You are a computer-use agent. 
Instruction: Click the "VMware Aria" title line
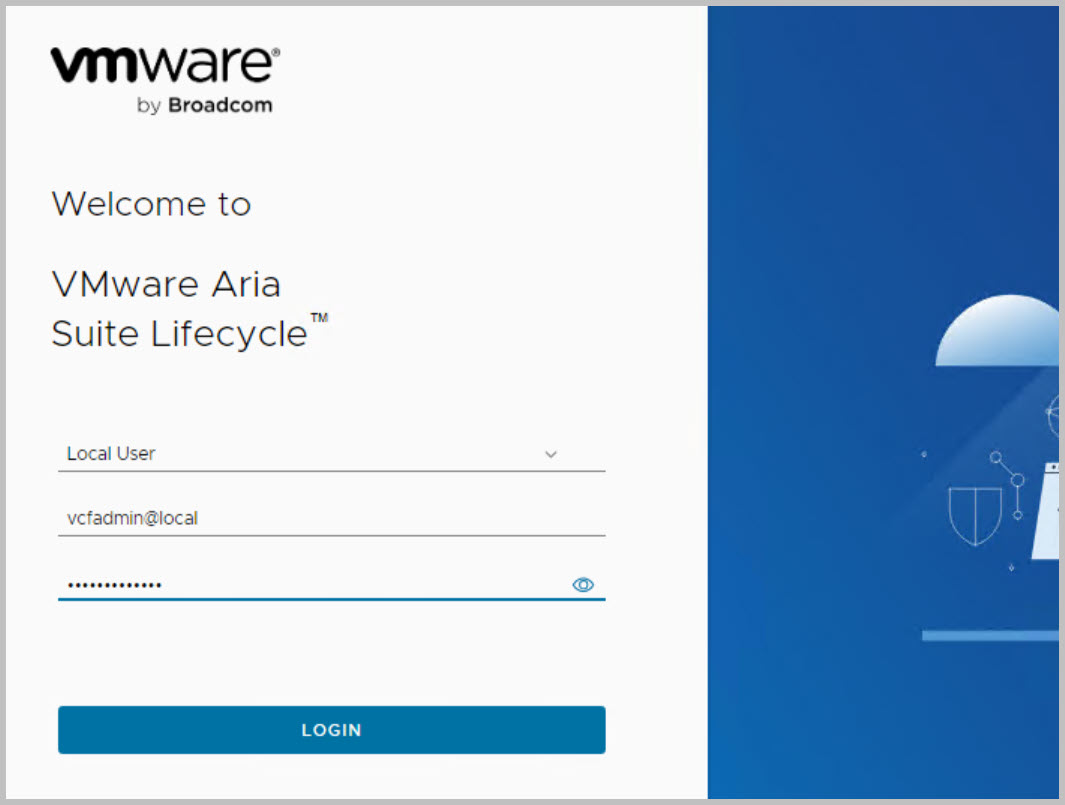pos(166,285)
